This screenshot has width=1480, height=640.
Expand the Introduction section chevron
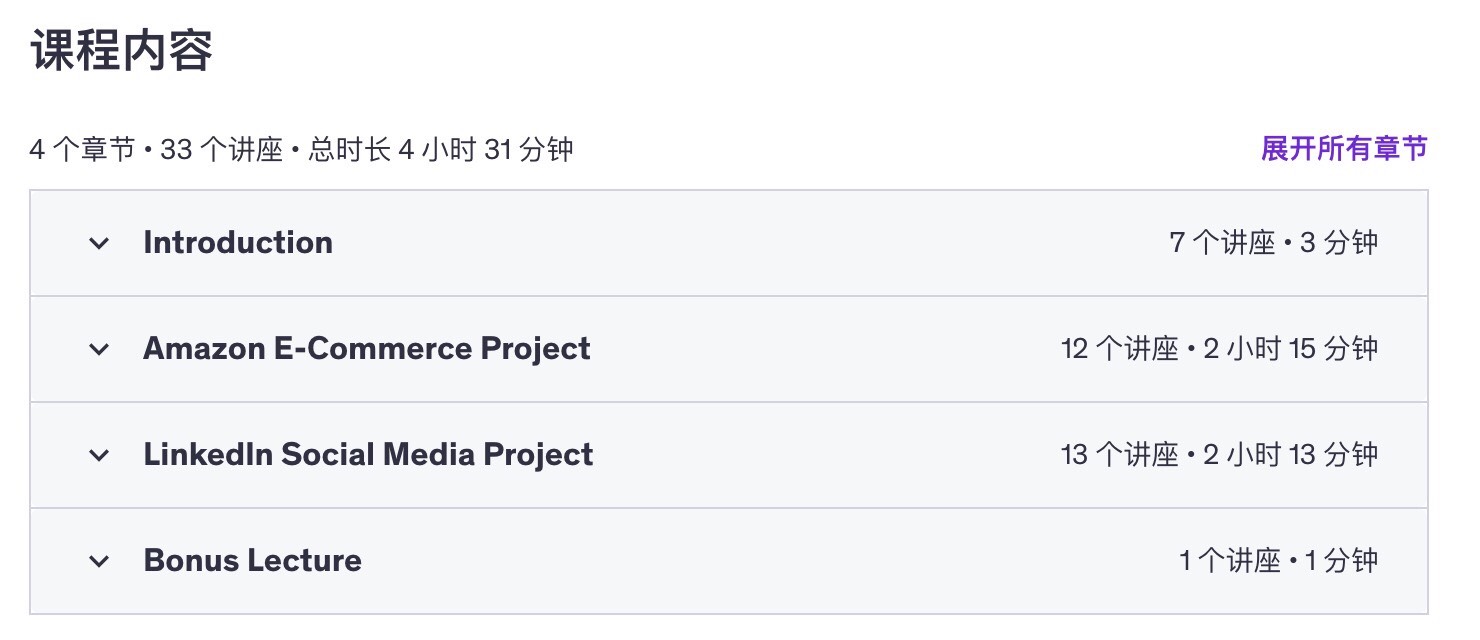pyautogui.click(x=98, y=243)
